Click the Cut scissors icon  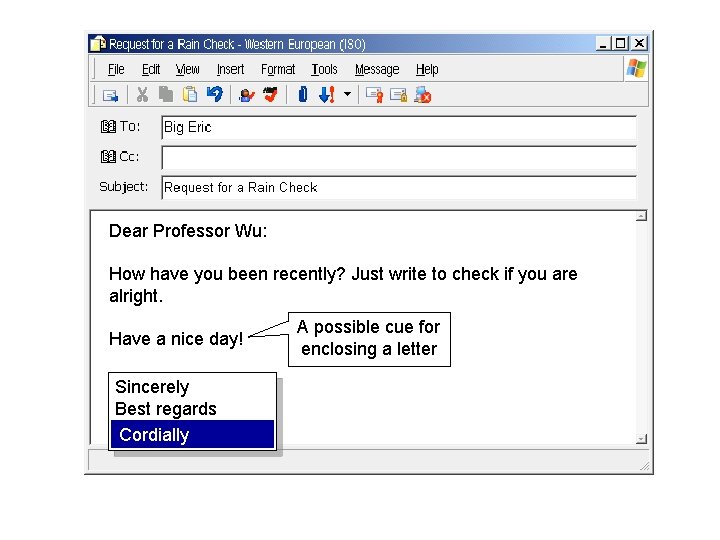click(142, 95)
